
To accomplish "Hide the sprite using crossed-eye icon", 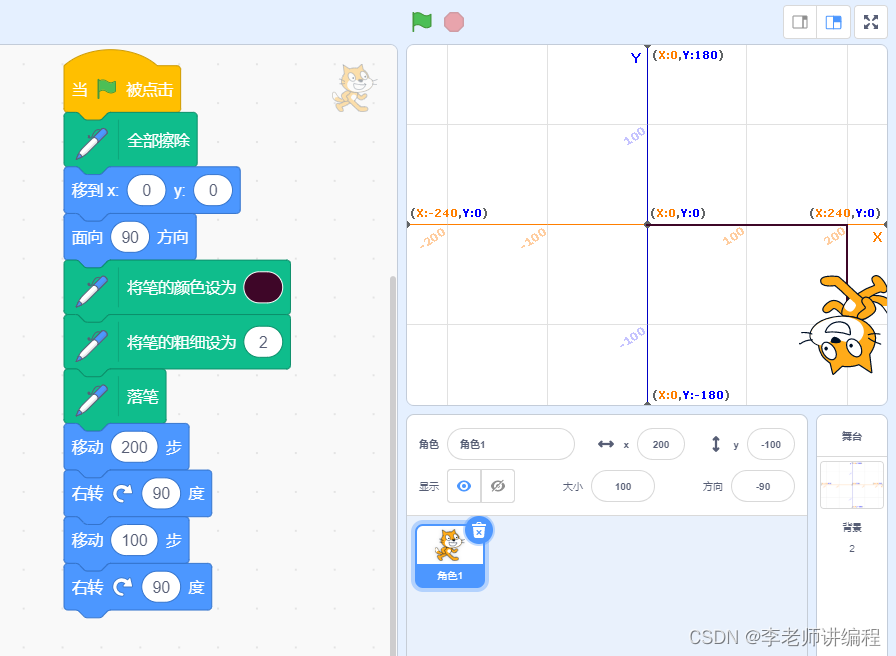I will [x=498, y=486].
